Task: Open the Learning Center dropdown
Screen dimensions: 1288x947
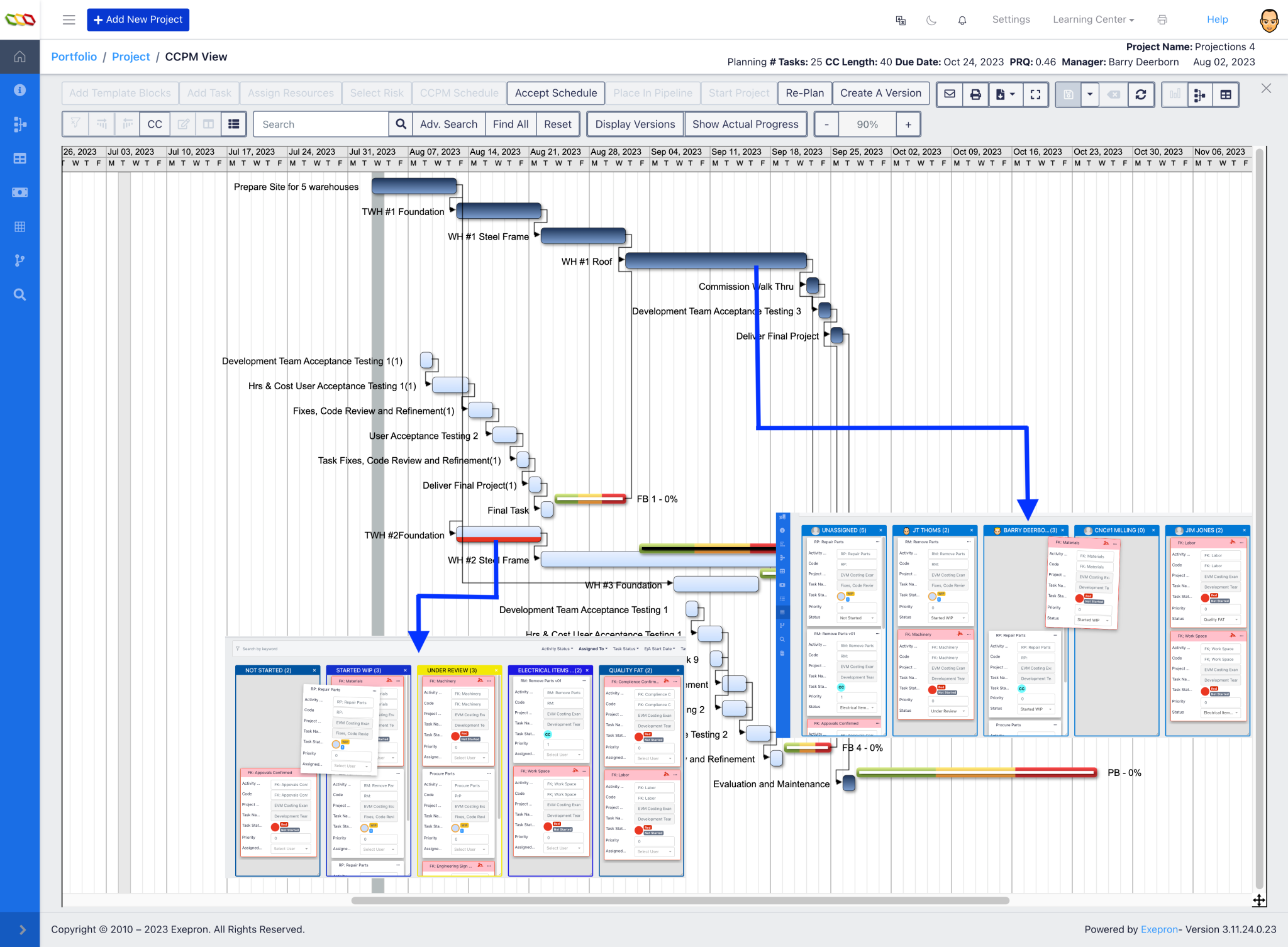Action: (1093, 19)
